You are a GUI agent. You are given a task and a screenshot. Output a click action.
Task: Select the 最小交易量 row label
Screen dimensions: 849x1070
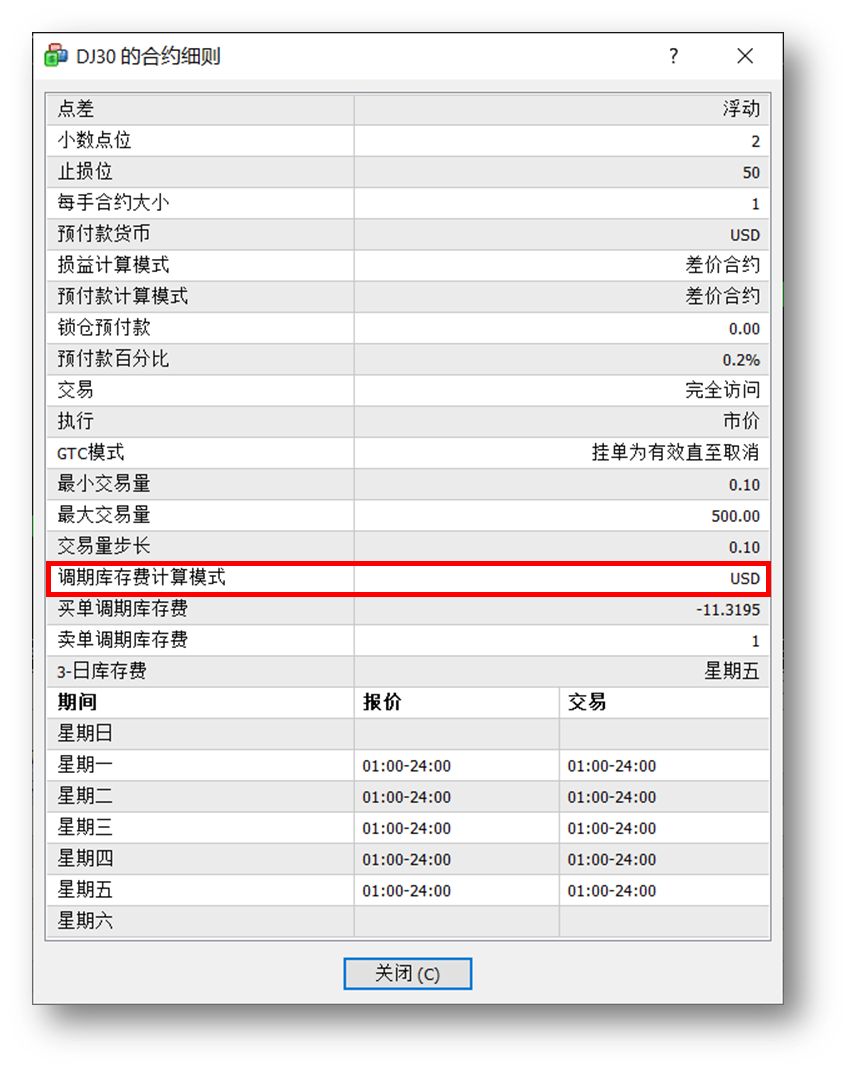[x=104, y=484]
